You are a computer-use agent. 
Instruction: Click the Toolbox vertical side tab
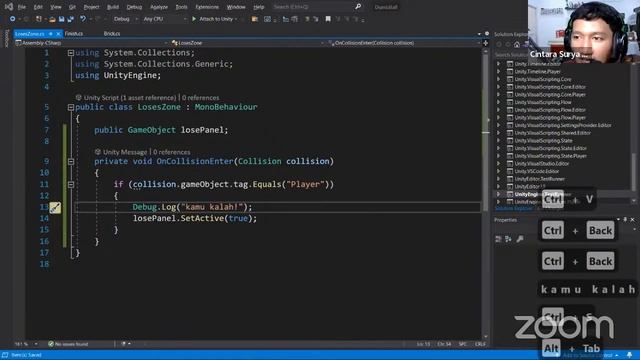coord(6,38)
